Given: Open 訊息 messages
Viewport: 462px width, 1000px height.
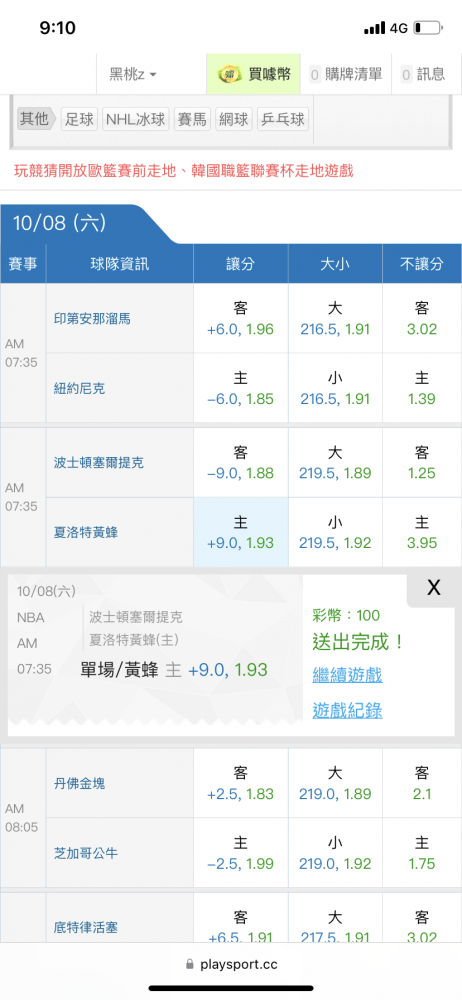Looking at the screenshot, I should pos(423,75).
